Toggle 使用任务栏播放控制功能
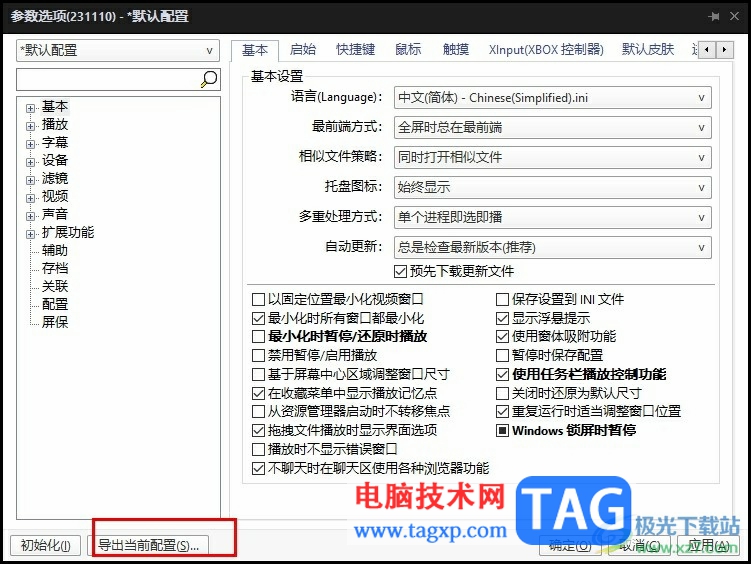This screenshot has width=751, height=564. pyautogui.click(x=502, y=374)
